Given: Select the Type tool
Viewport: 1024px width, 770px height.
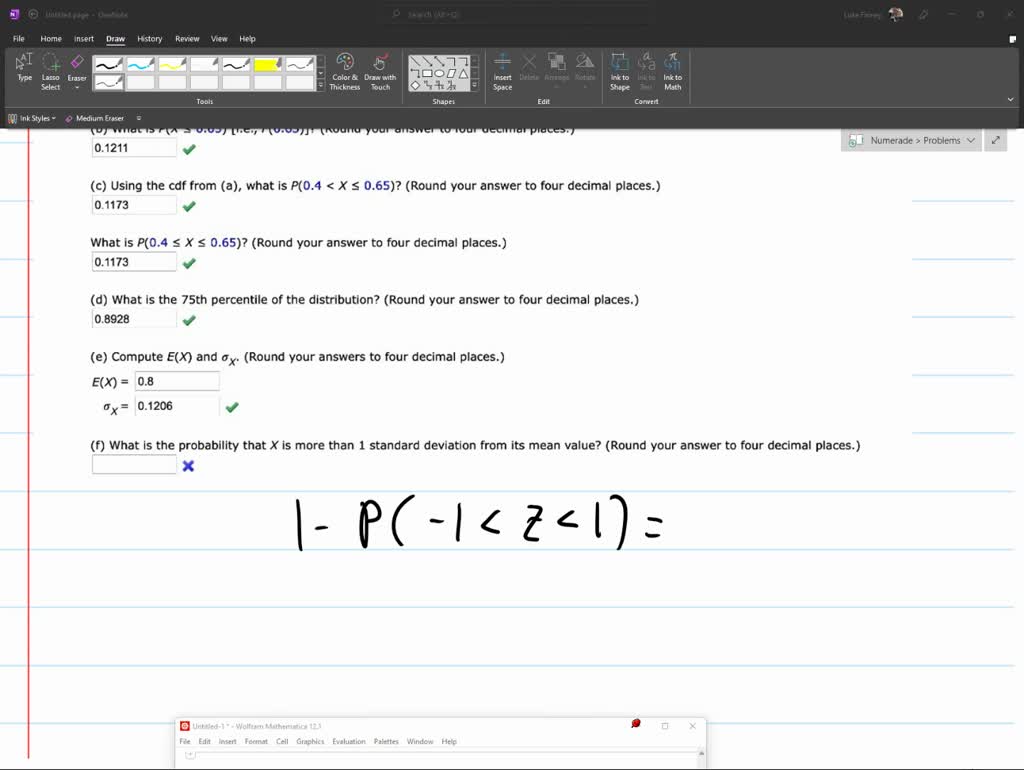Looking at the screenshot, I should click(x=24, y=68).
